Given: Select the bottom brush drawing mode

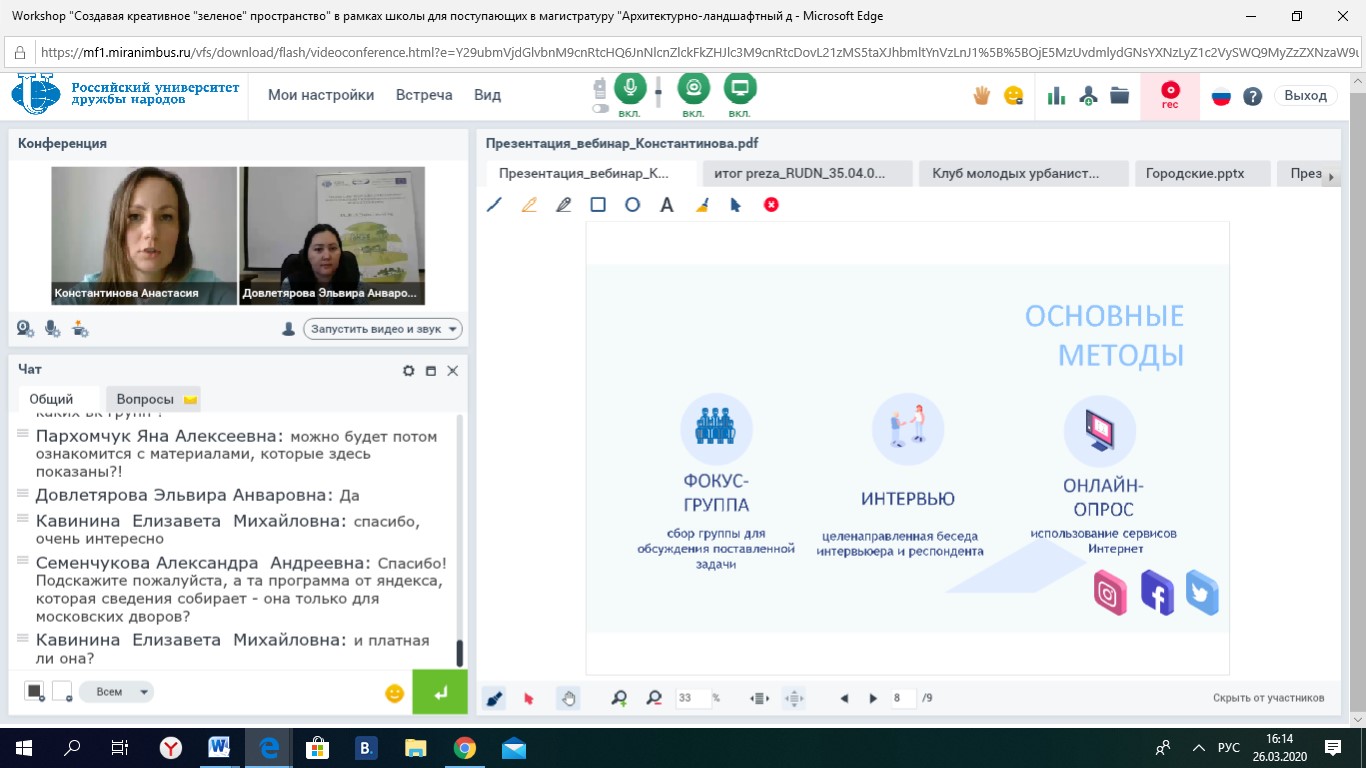Looking at the screenshot, I should point(494,698).
